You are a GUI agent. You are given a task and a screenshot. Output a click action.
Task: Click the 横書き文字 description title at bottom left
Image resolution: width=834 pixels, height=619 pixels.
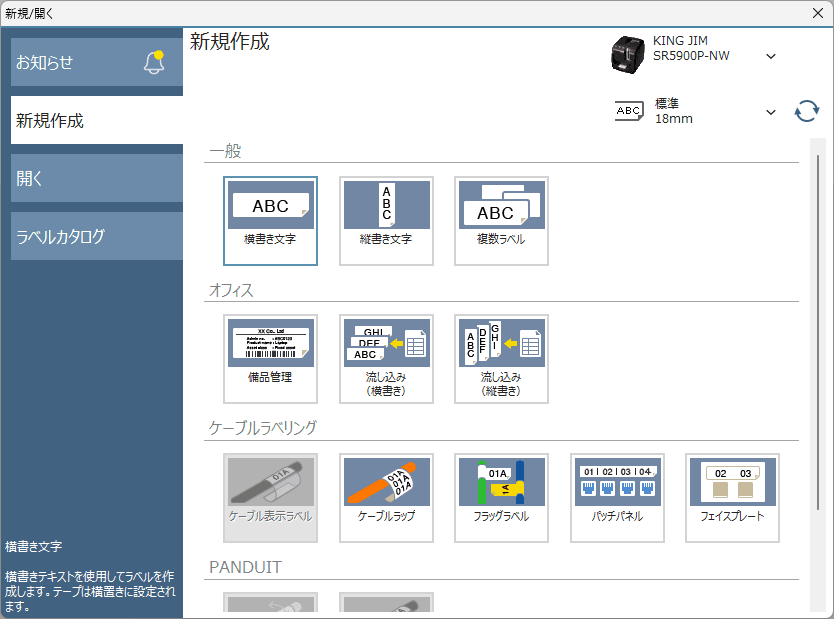pos(34,547)
